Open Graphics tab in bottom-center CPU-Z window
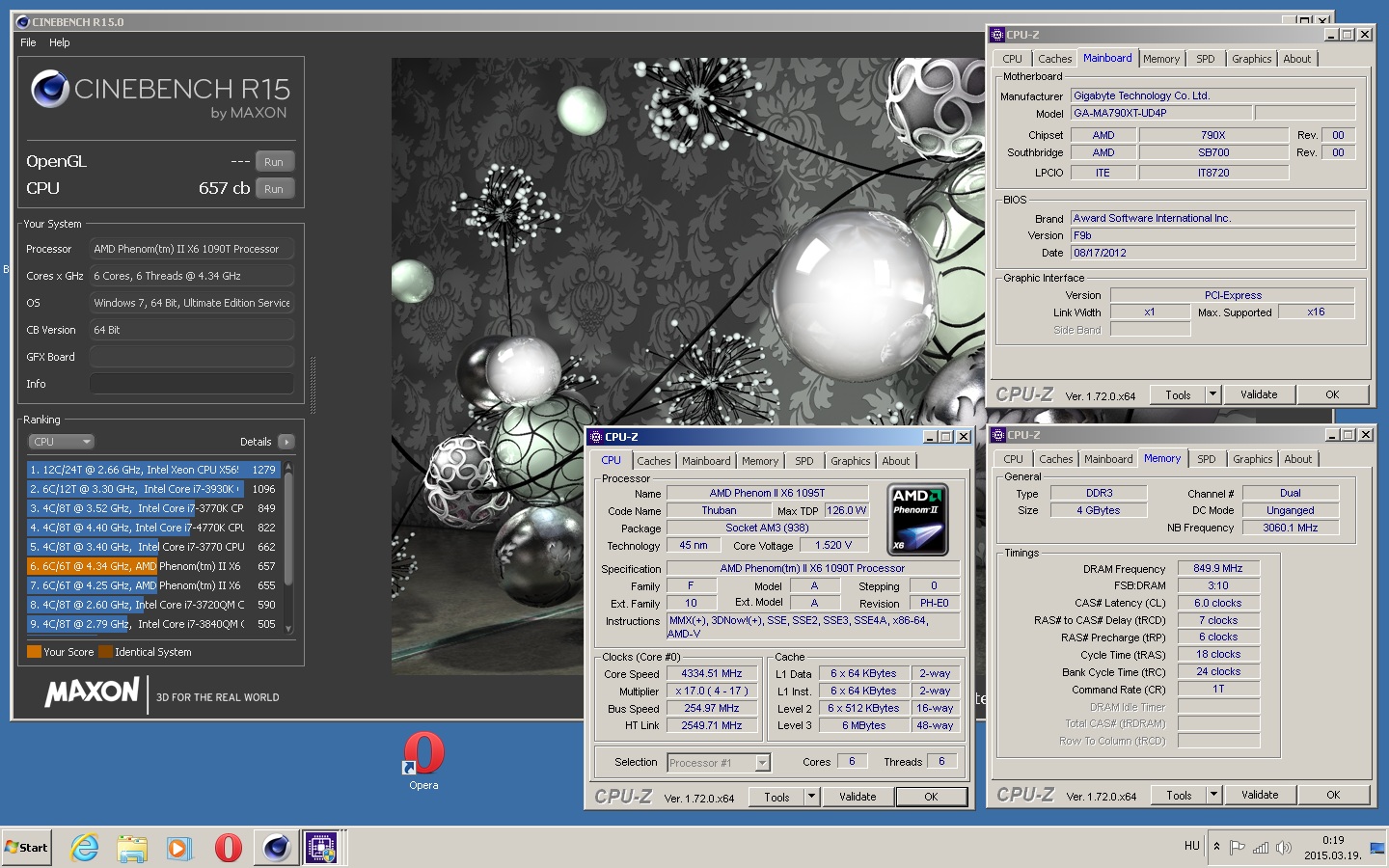The image size is (1389, 868). [x=851, y=461]
